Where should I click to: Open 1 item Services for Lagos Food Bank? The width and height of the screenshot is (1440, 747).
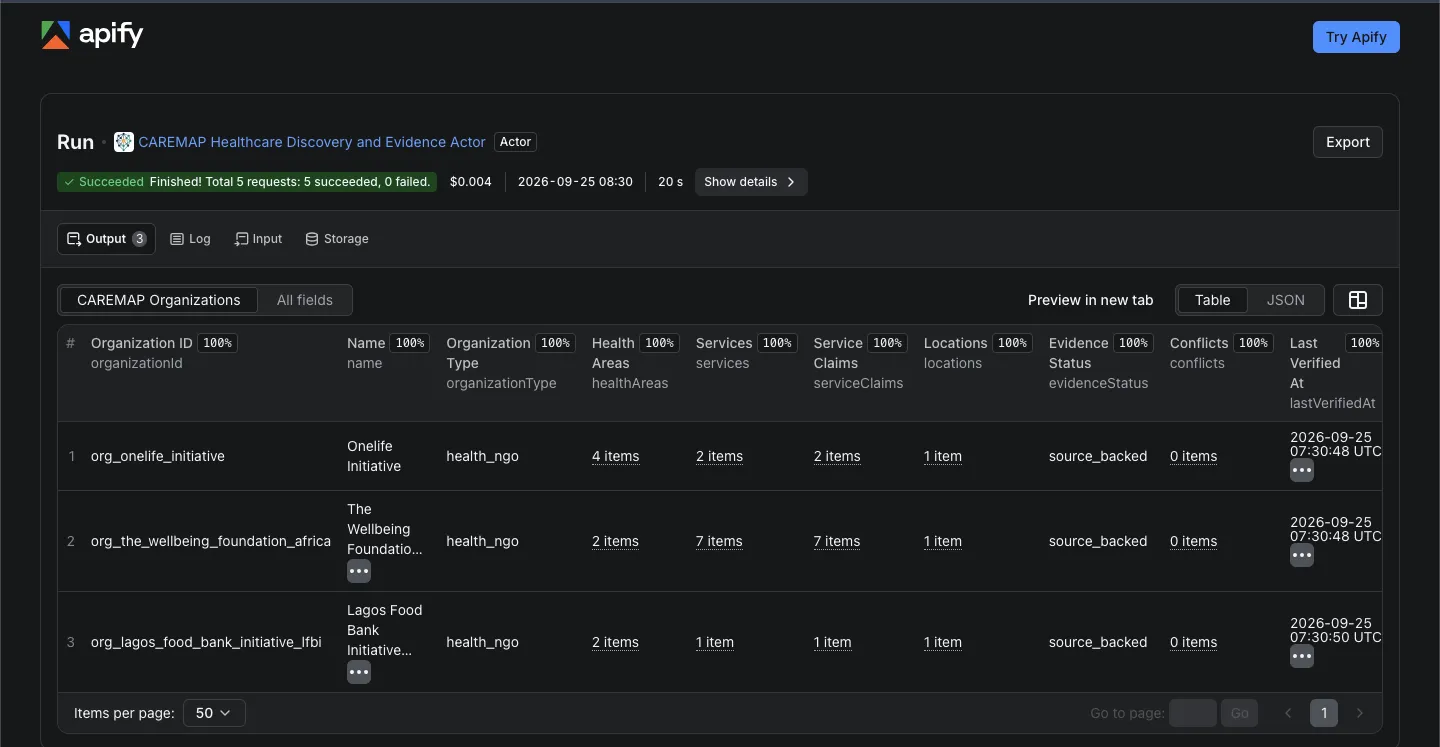click(715, 642)
